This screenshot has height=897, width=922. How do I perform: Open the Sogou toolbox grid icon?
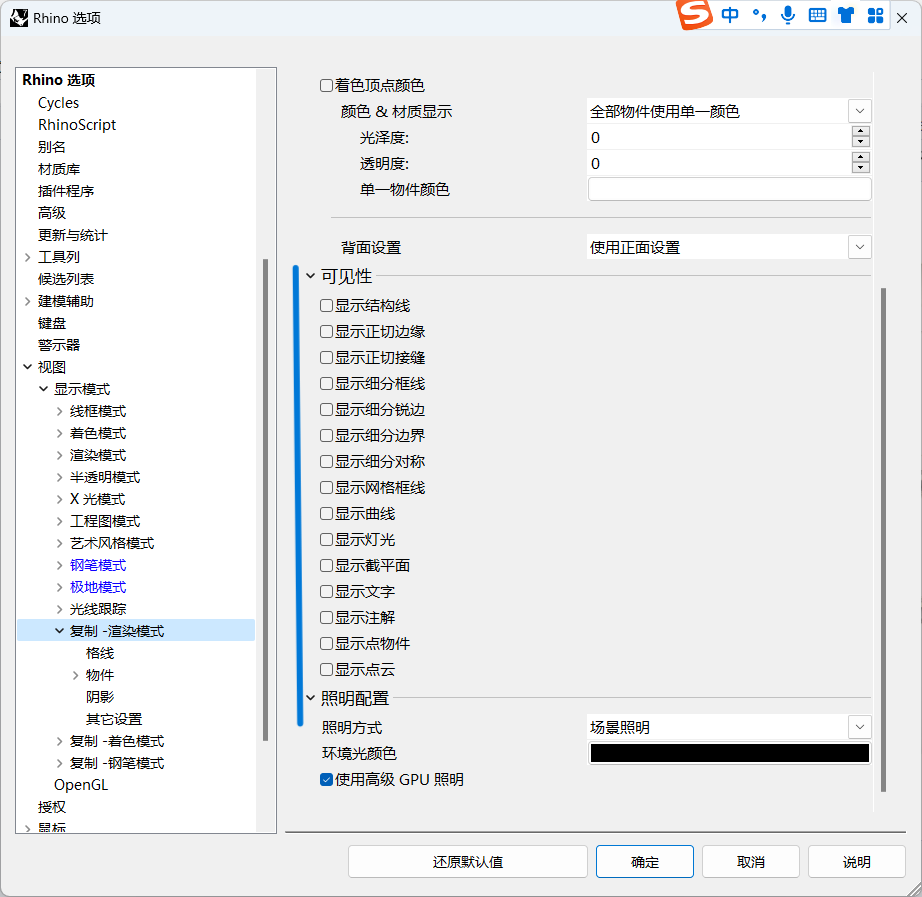point(876,15)
